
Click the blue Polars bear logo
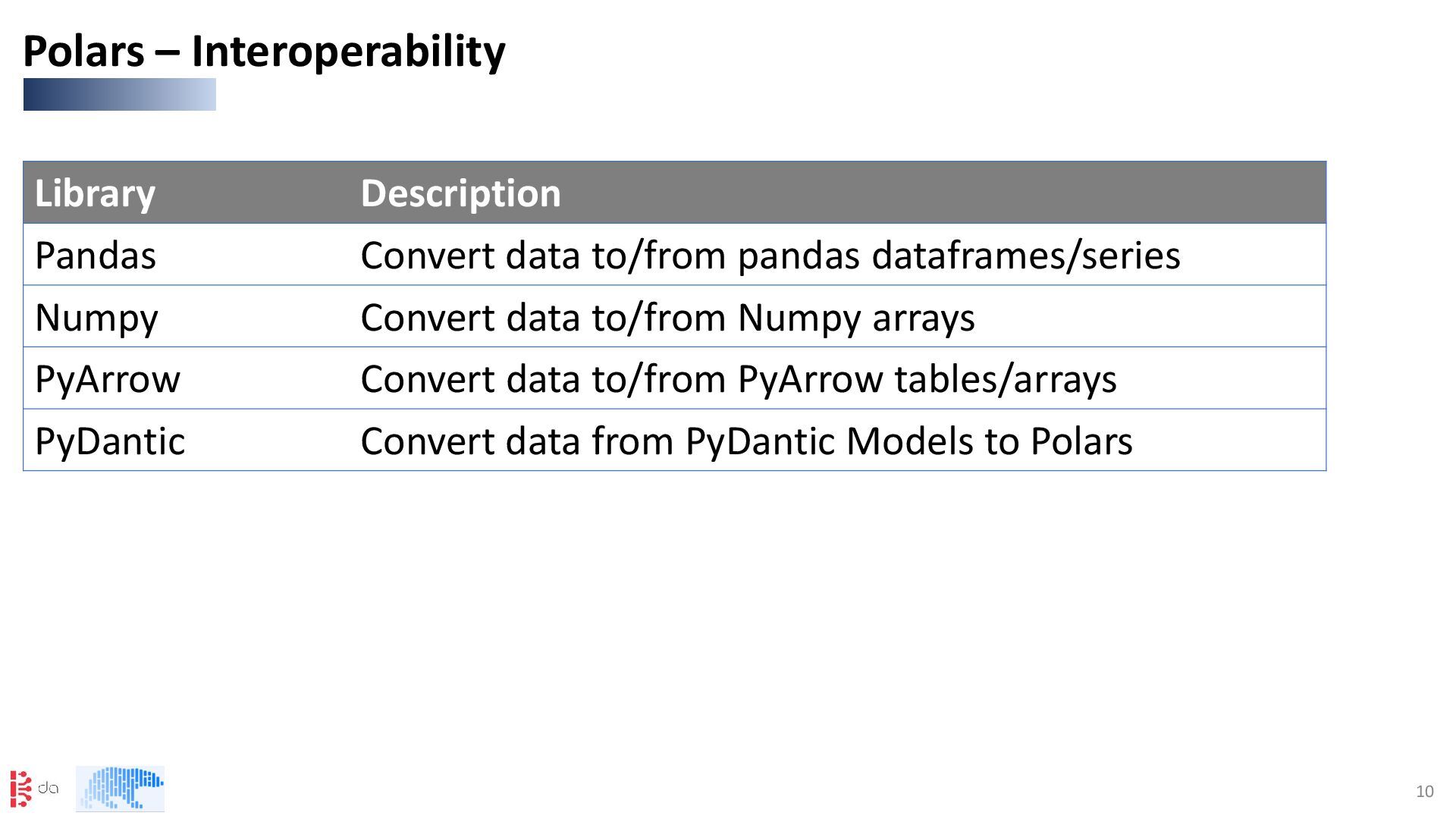click(x=121, y=789)
